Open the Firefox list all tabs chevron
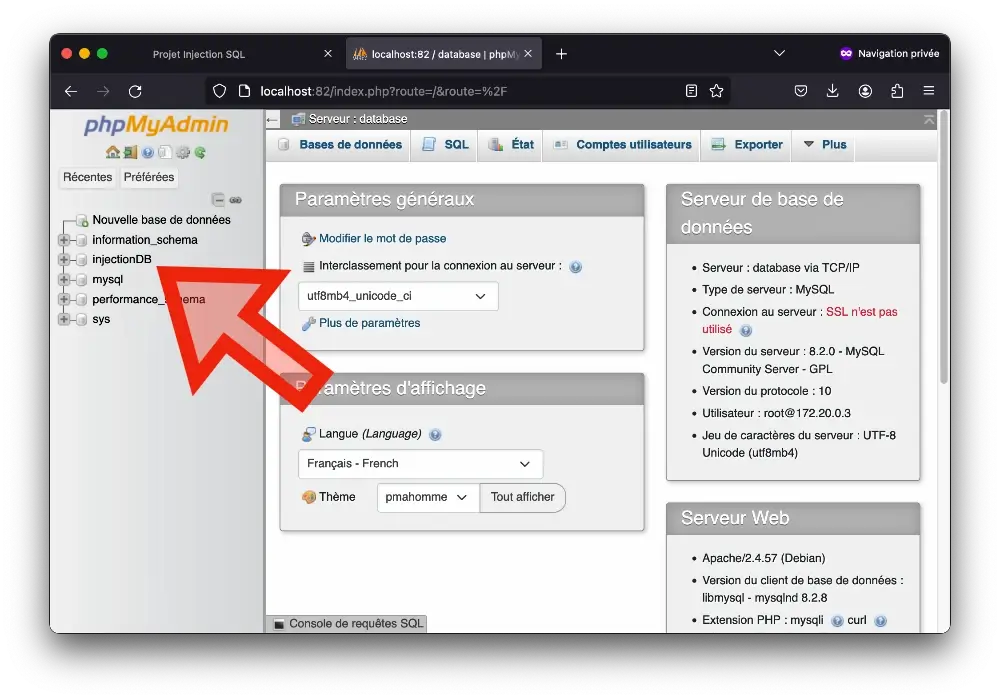Viewport: 1000px width, 699px height. pyautogui.click(x=779, y=54)
